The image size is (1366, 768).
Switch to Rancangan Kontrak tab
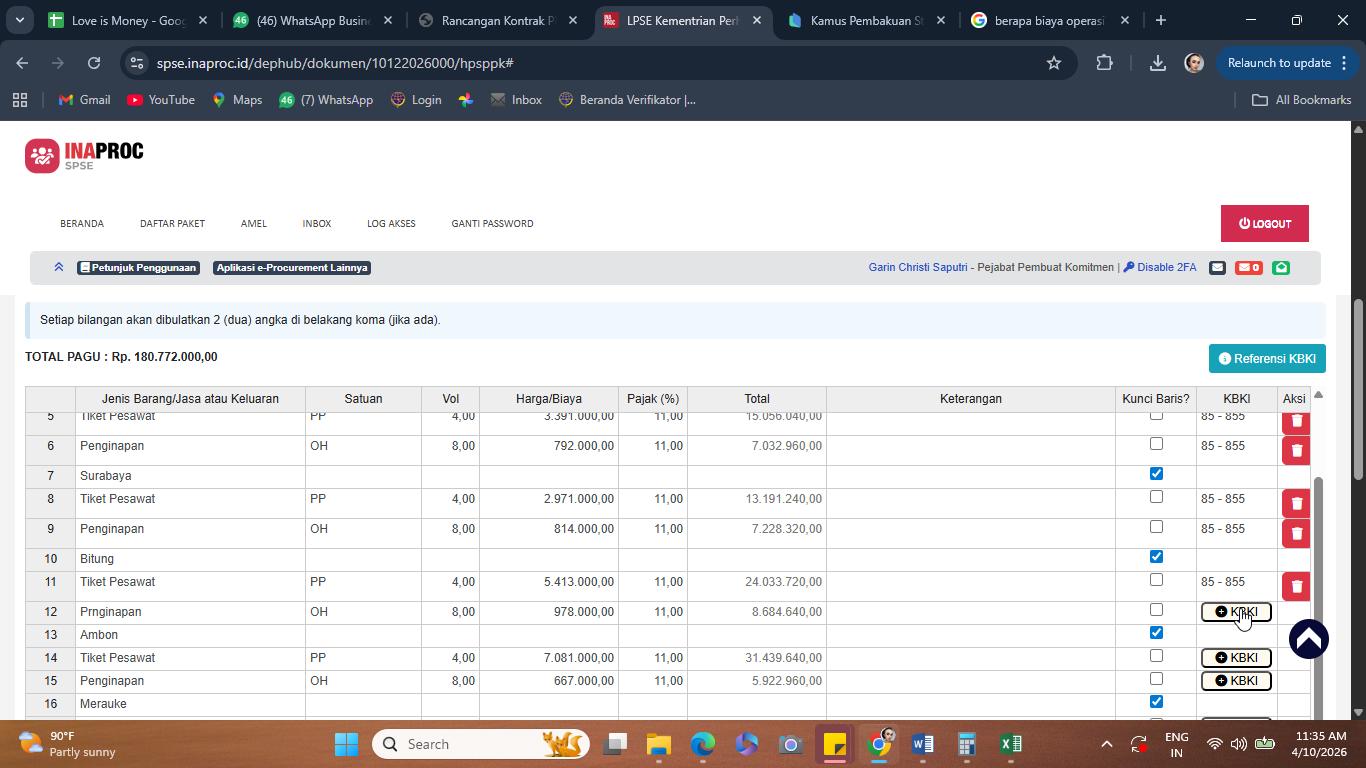pos(498,20)
